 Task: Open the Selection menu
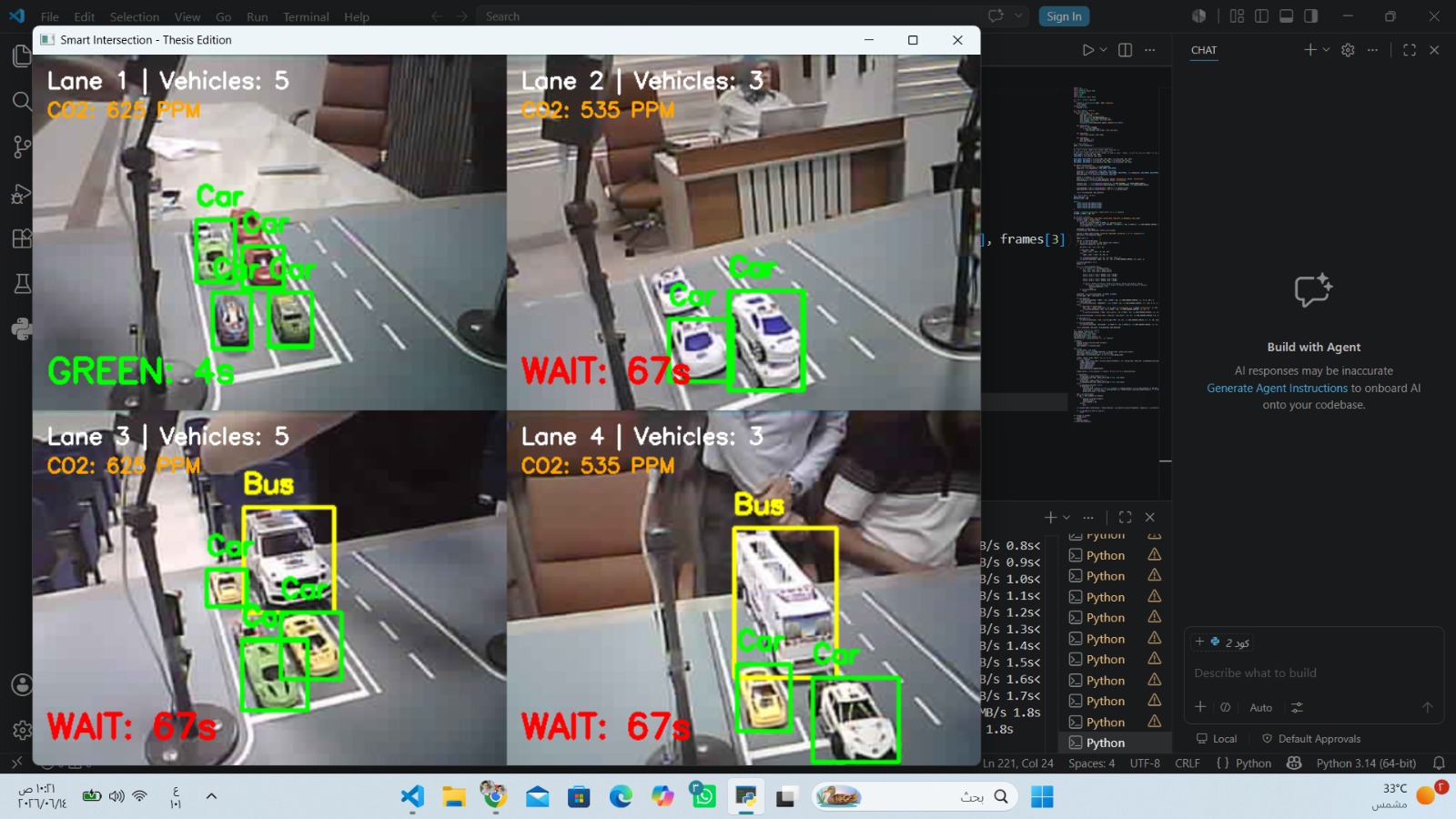(134, 16)
